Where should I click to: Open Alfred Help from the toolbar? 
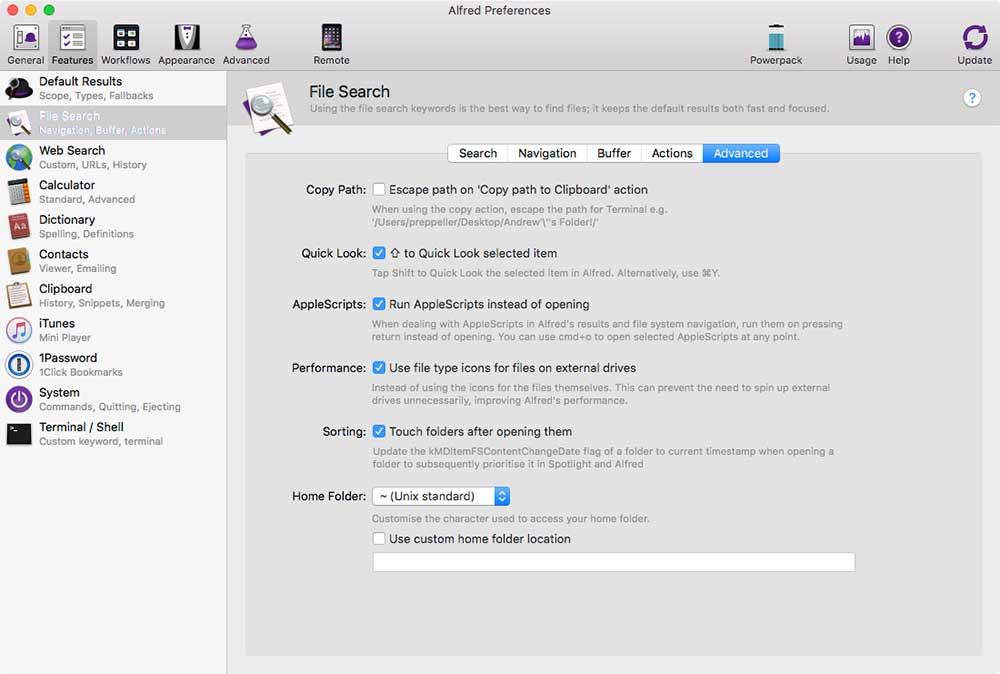point(899,38)
